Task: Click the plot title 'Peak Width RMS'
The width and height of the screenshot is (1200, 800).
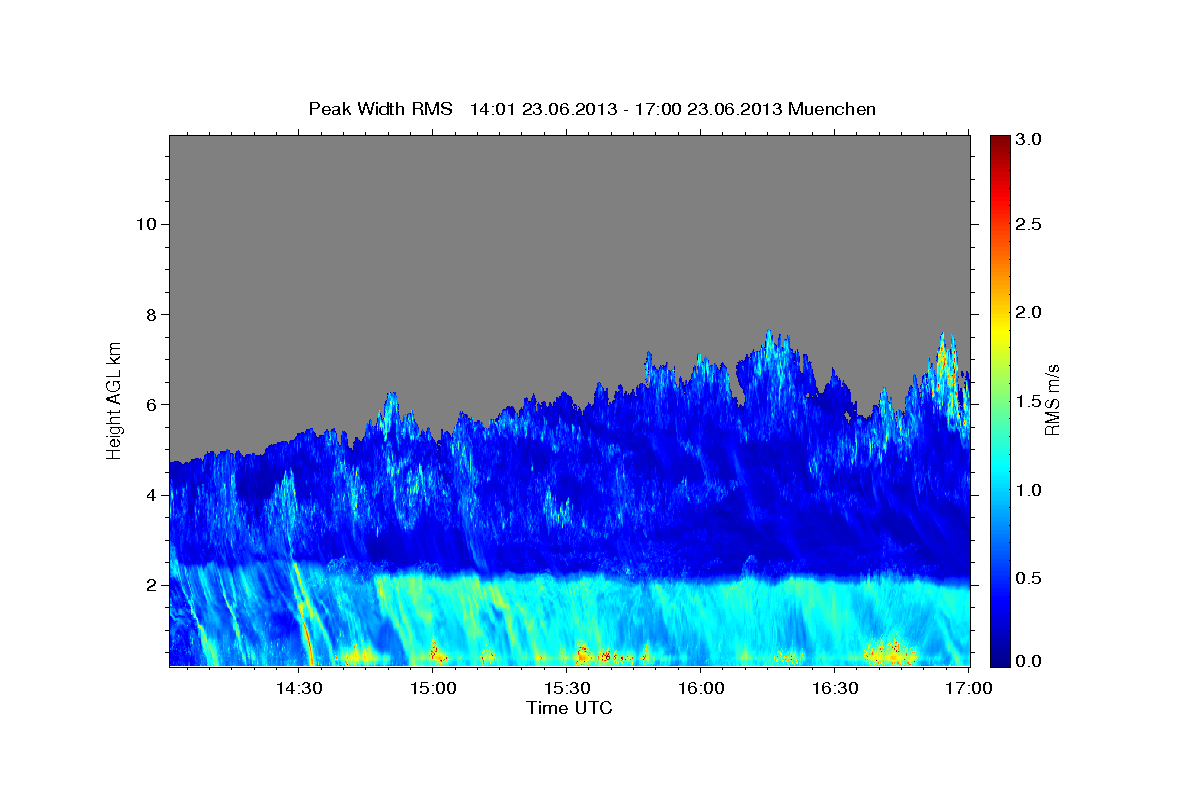Action: [381, 108]
